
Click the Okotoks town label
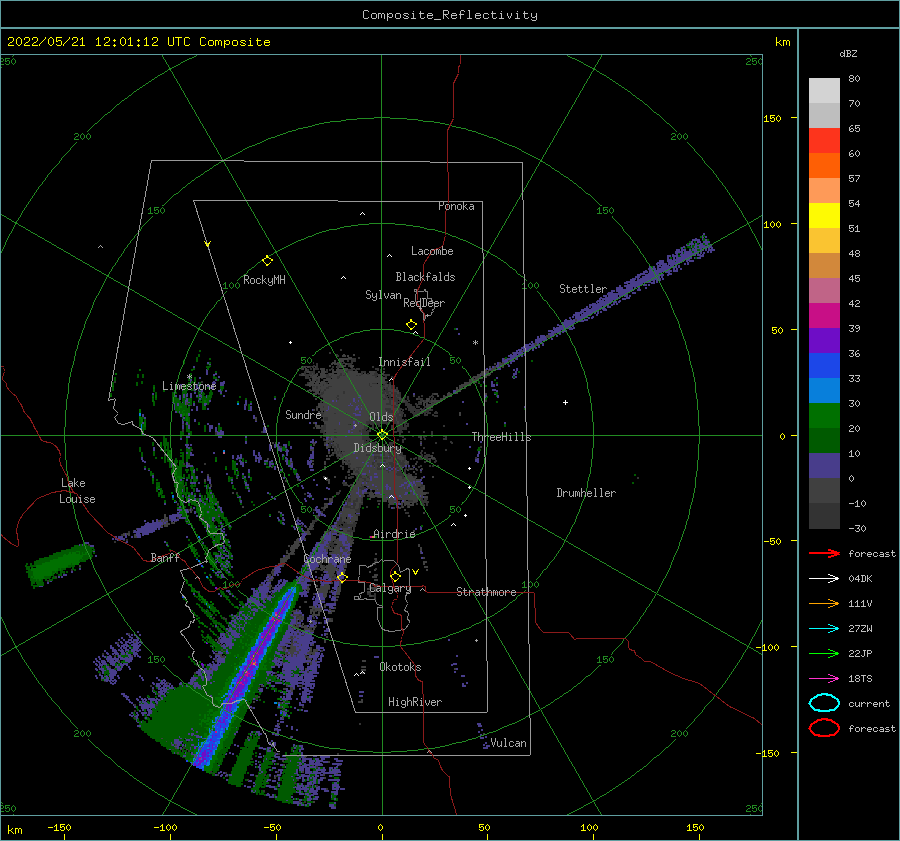tap(400, 667)
